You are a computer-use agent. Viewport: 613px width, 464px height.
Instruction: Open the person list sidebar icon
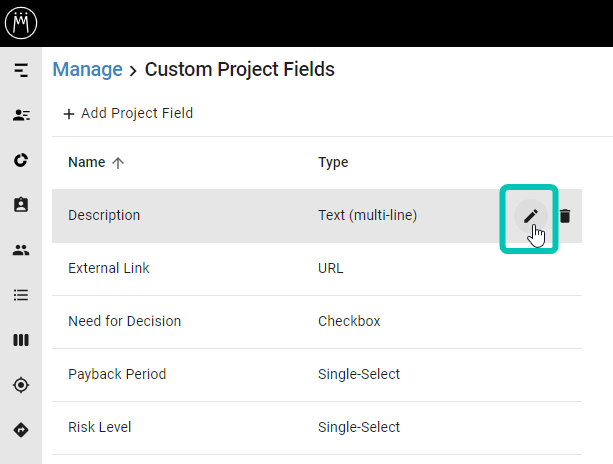(x=21, y=115)
